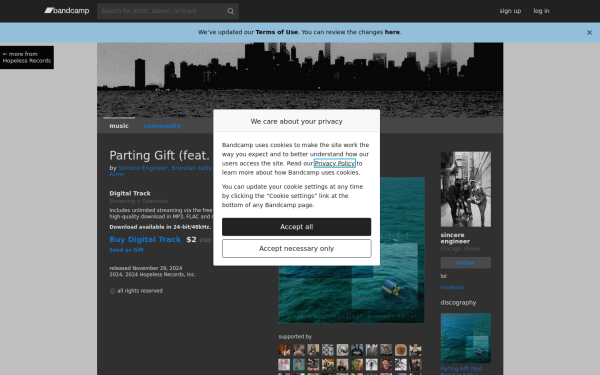
Task: Click the search magnifier icon
Action: tap(230, 11)
